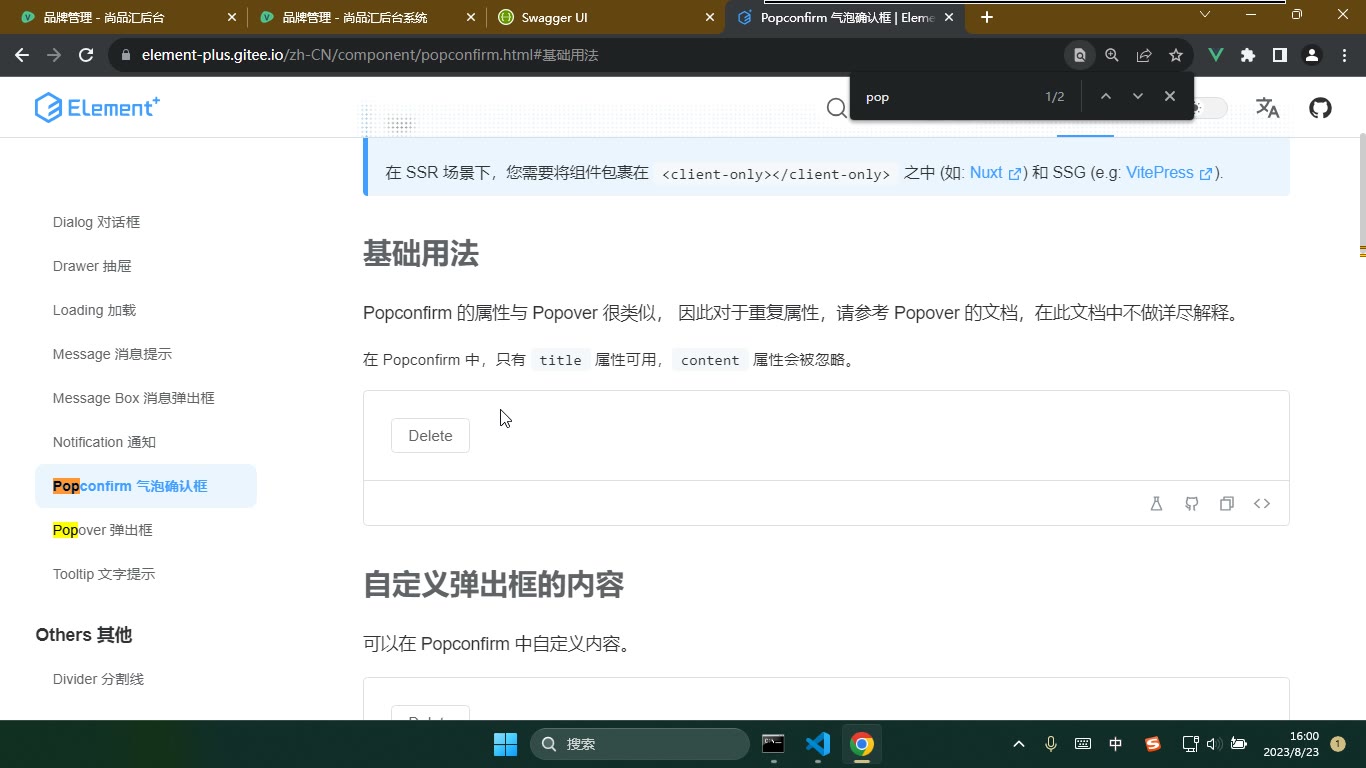Screen dimensions: 1366x768
Task: Click the share page icon
Action: pyautogui.click(x=1144, y=55)
